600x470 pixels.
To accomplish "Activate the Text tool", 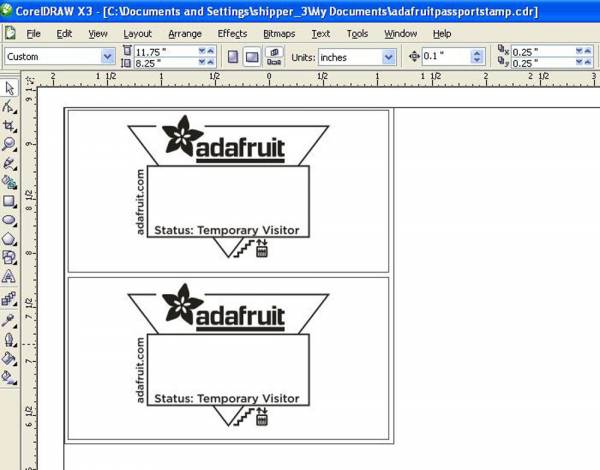I will (x=9, y=276).
